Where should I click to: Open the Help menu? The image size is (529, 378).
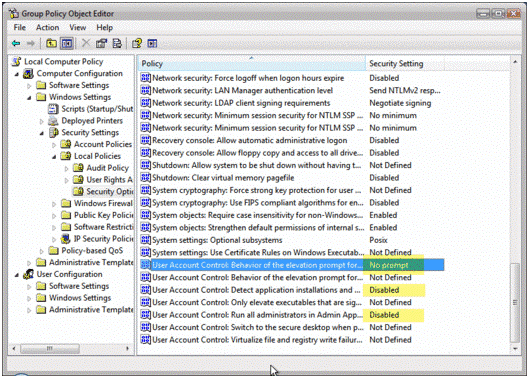[105, 27]
